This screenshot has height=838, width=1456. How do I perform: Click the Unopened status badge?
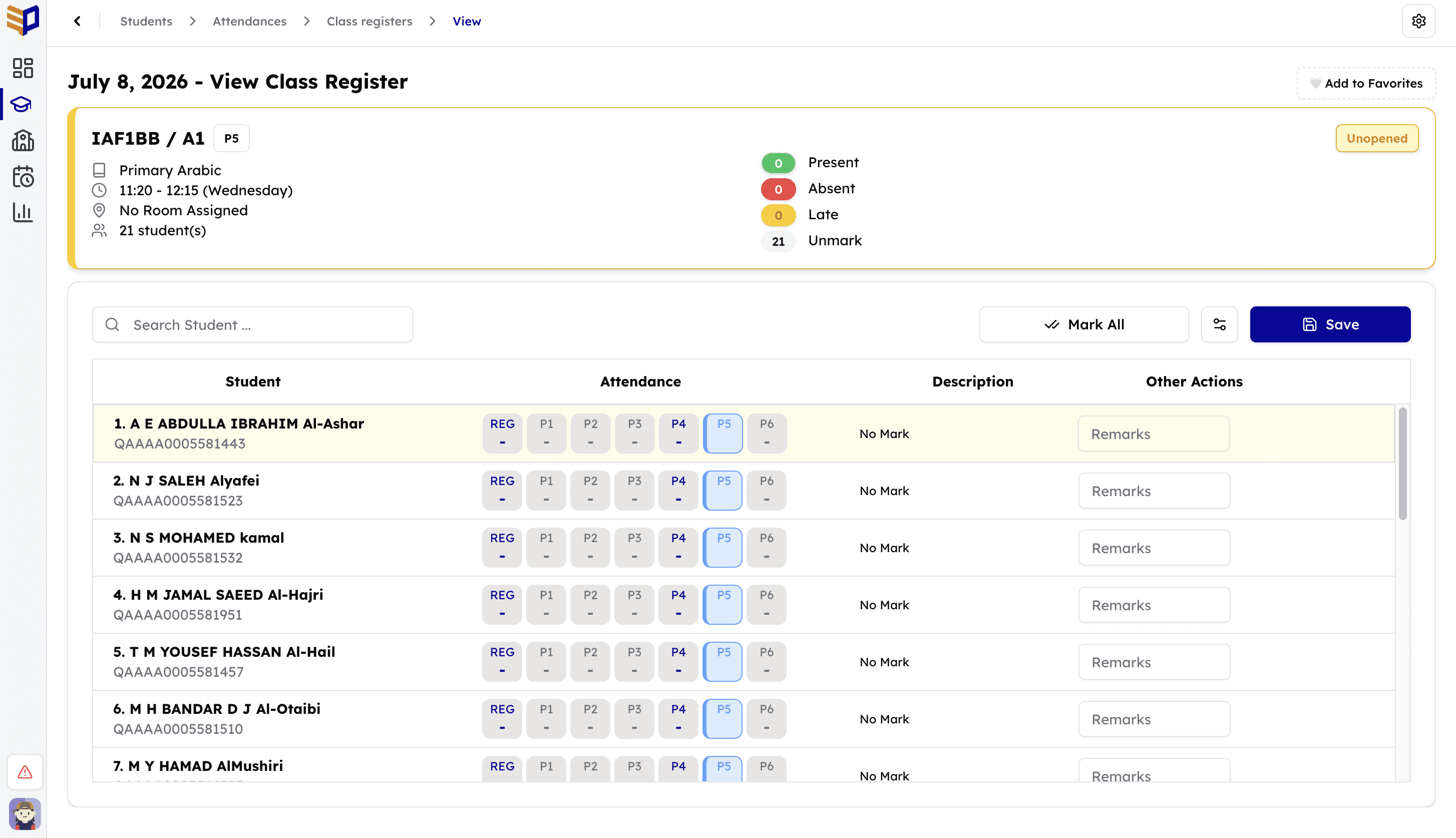coord(1376,138)
